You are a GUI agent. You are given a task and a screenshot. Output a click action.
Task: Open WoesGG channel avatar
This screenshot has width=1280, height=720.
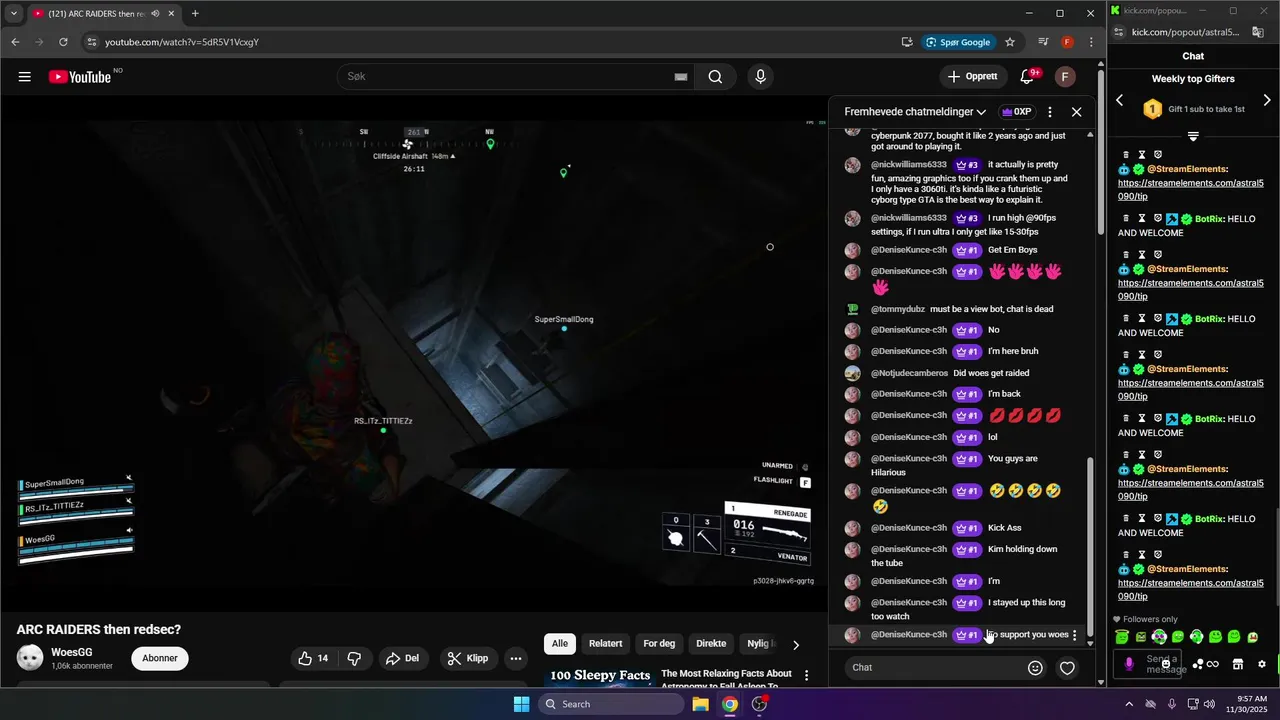pyautogui.click(x=31, y=658)
